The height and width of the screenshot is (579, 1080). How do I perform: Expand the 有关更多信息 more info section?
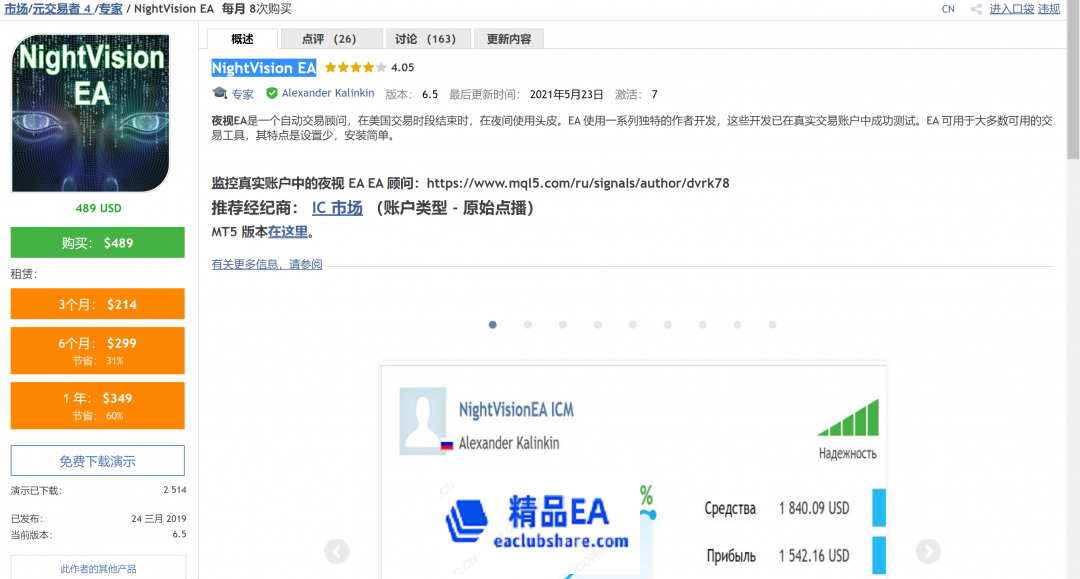pyautogui.click(x=267, y=265)
